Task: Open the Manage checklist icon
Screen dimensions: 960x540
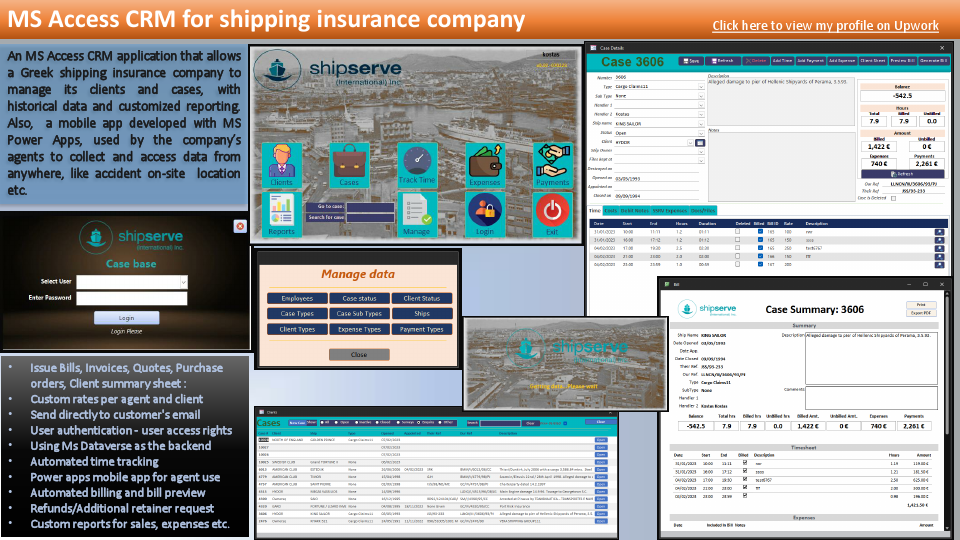Action: [417, 214]
